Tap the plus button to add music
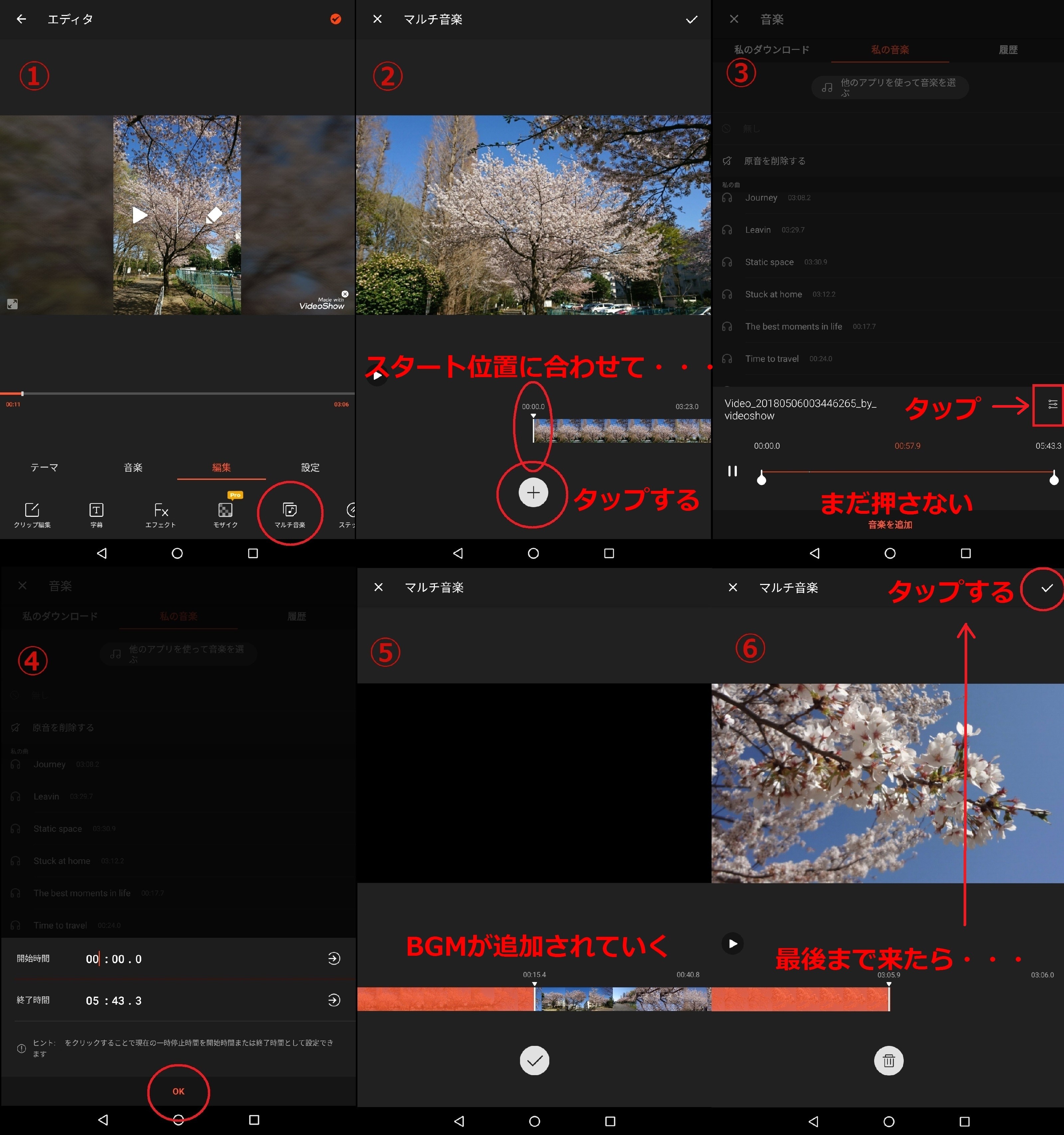The image size is (1064, 1135). click(x=533, y=492)
